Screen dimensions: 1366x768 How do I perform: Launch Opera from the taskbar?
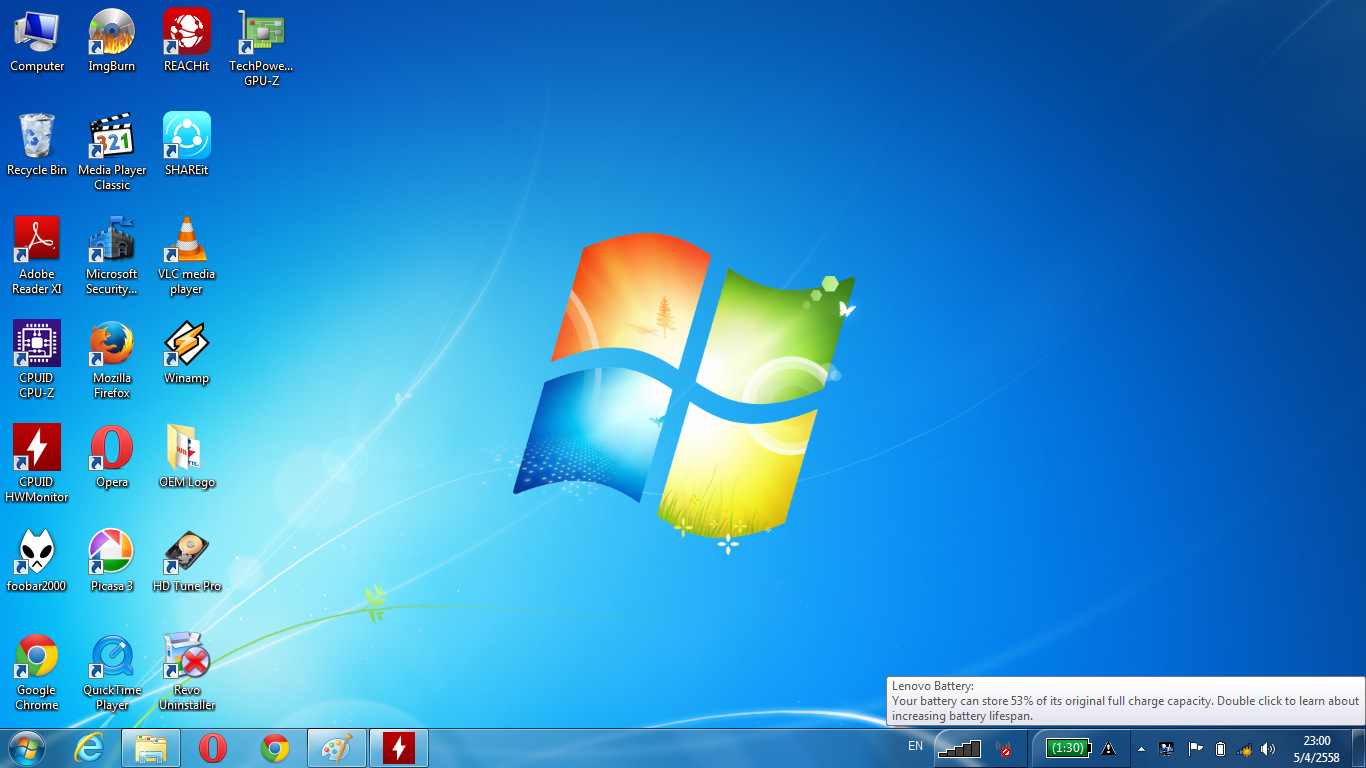pyautogui.click(x=213, y=748)
